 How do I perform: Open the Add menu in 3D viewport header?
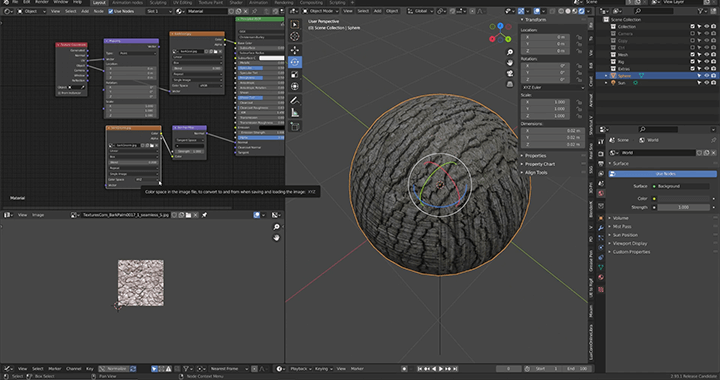377,11
